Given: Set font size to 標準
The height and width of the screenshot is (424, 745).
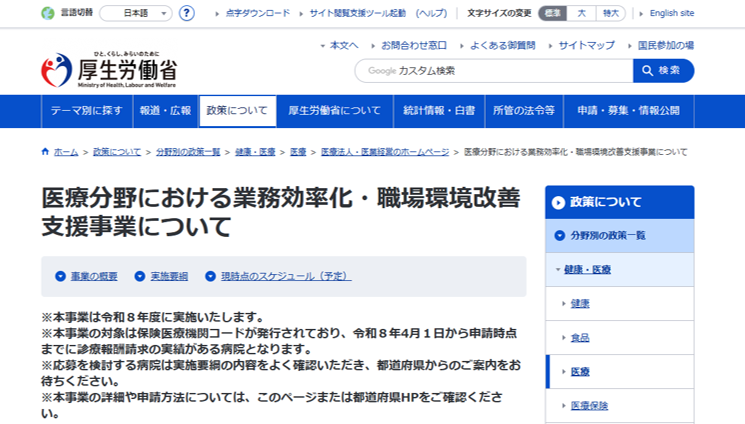Looking at the screenshot, I should click(553, 13).
